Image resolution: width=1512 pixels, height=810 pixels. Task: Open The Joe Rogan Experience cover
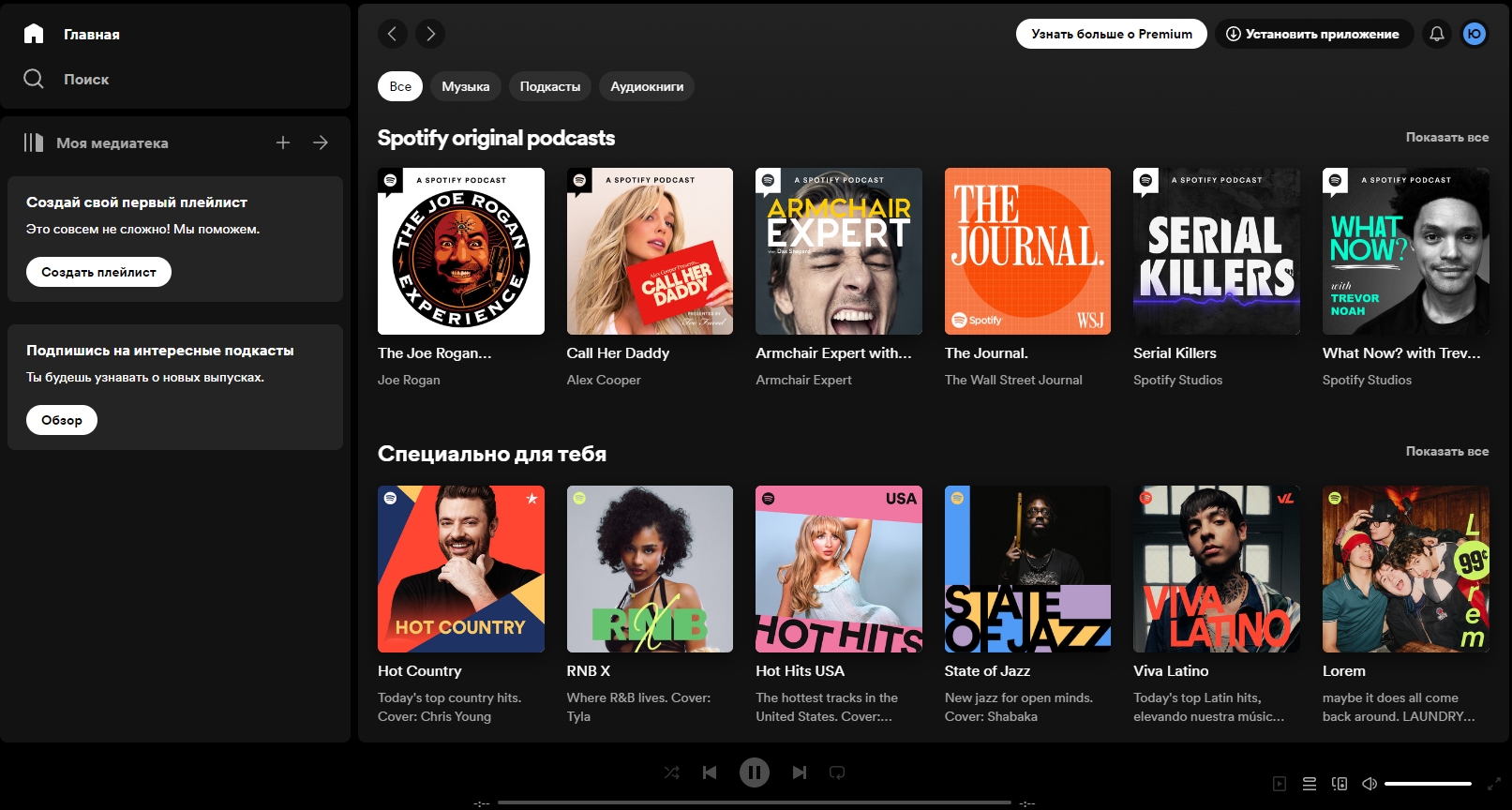tap(461, 251)
